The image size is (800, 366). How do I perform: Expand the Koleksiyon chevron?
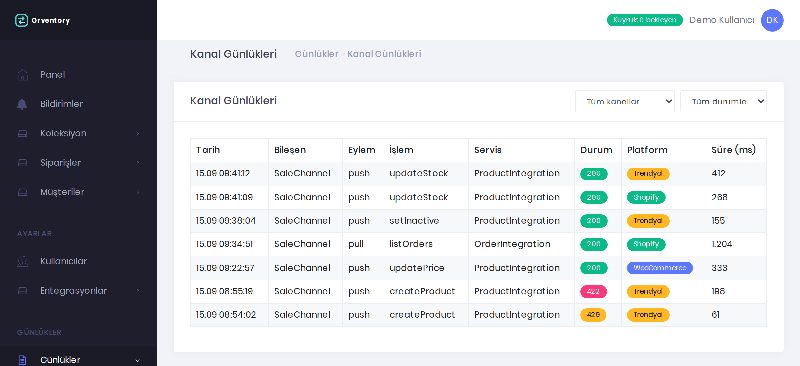point(138,134)
